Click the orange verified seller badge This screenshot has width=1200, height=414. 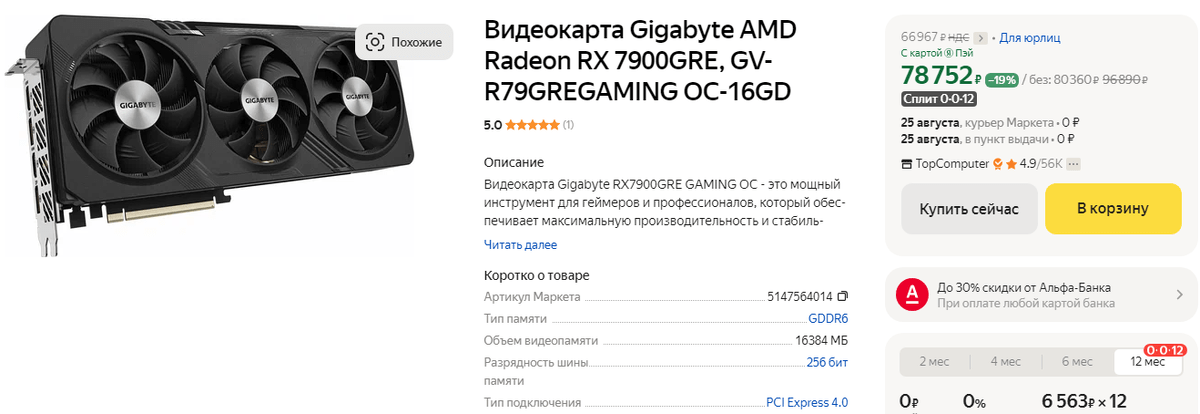click(x=997, y=164)
